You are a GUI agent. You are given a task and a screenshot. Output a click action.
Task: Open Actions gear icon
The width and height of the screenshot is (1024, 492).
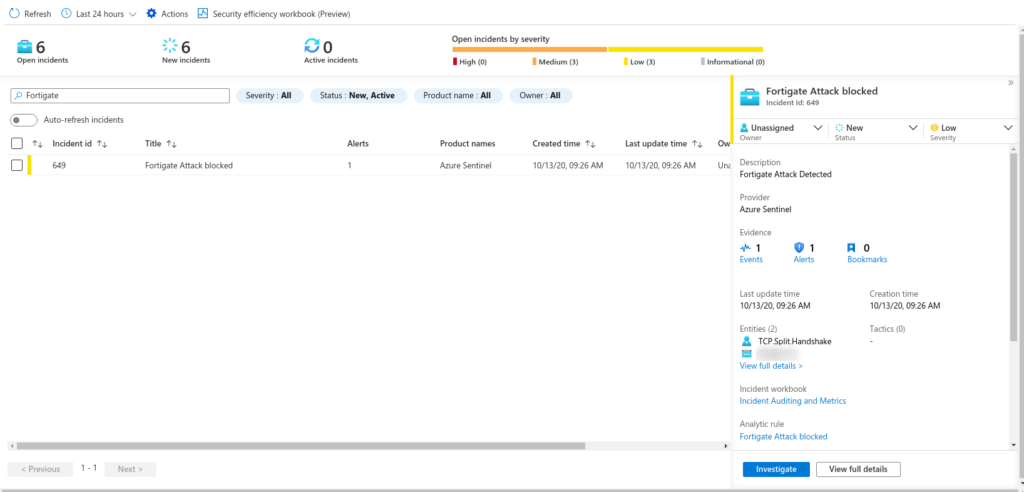pyautogui.click(x=152, y=14)
